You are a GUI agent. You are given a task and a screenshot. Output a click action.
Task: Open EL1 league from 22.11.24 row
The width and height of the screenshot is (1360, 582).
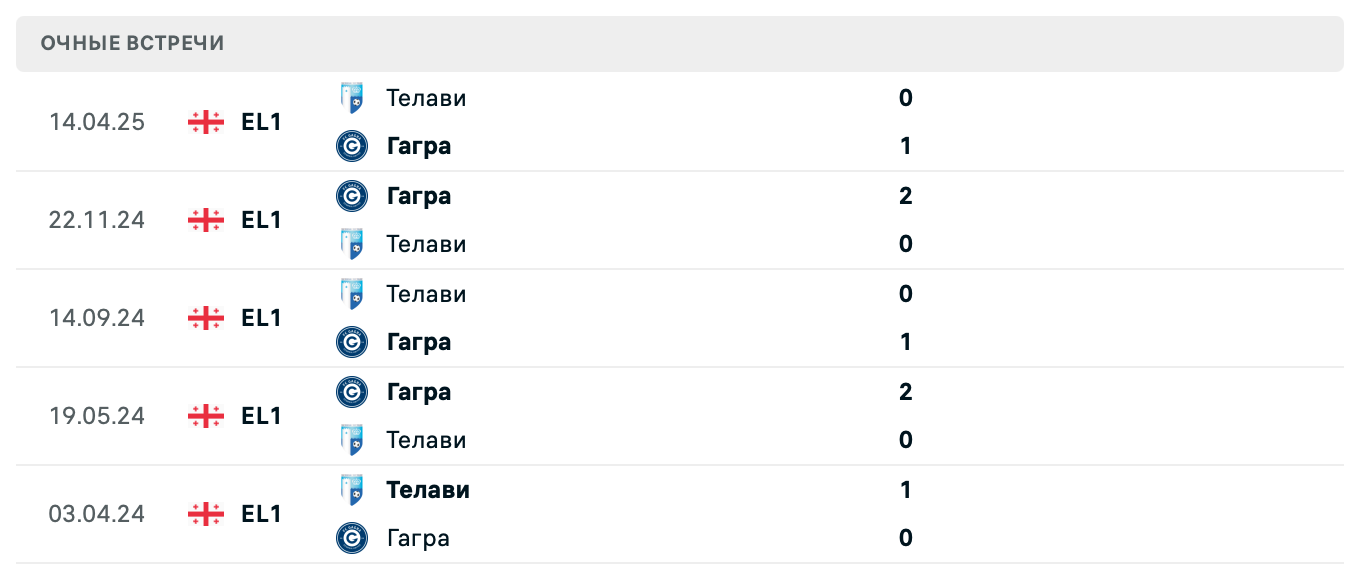(261, 220)
